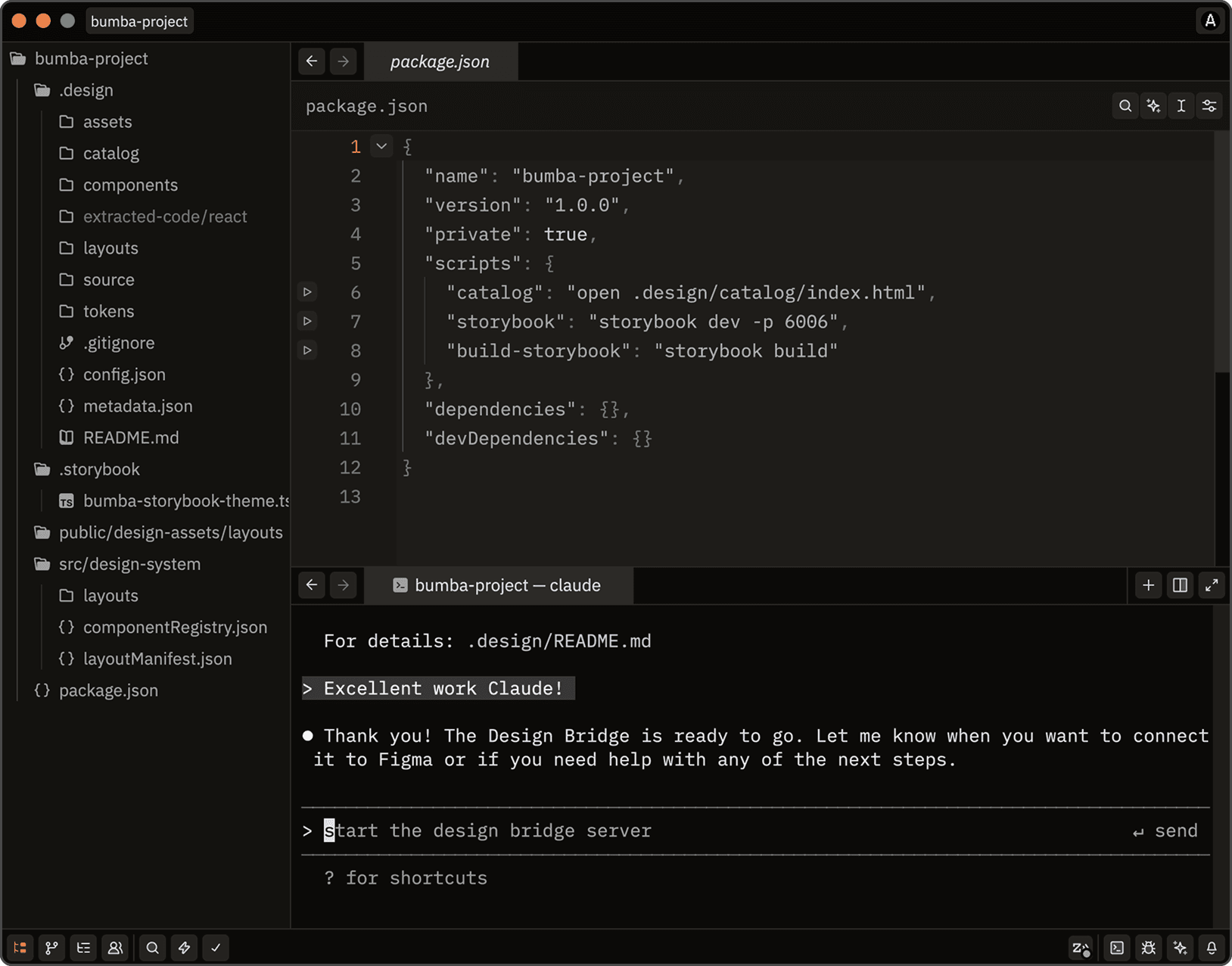Expand the catalog folder
Screen dimensions: 1232x966
click(x=99, y=154)
